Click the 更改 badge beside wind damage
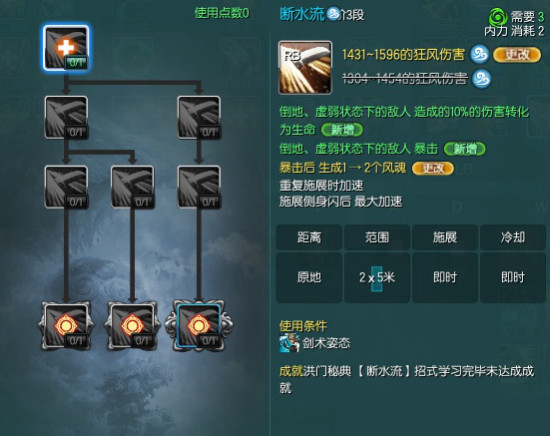Image resolution: width=550 pixels, height=436 pixels. [x=517, y=55]
